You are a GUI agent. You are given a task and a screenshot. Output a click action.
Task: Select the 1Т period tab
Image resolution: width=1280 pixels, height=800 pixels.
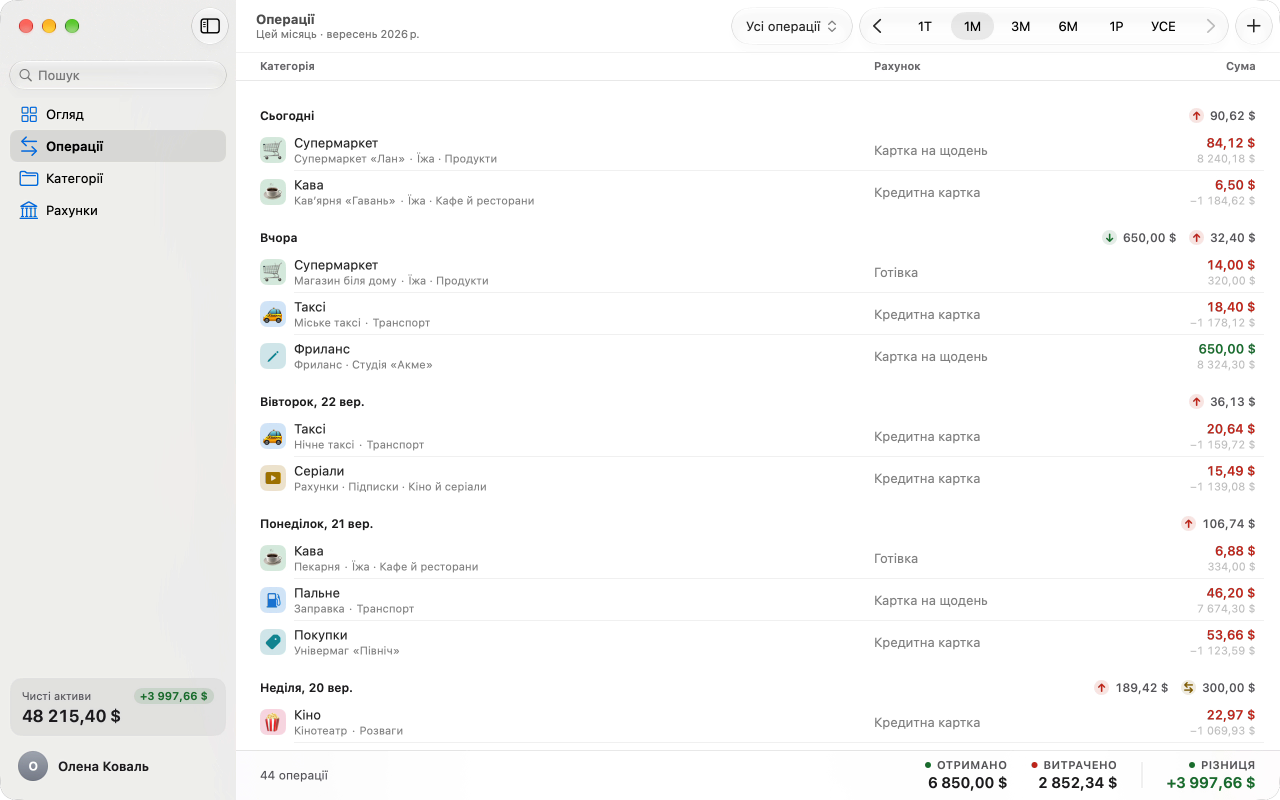coord(925,26)
